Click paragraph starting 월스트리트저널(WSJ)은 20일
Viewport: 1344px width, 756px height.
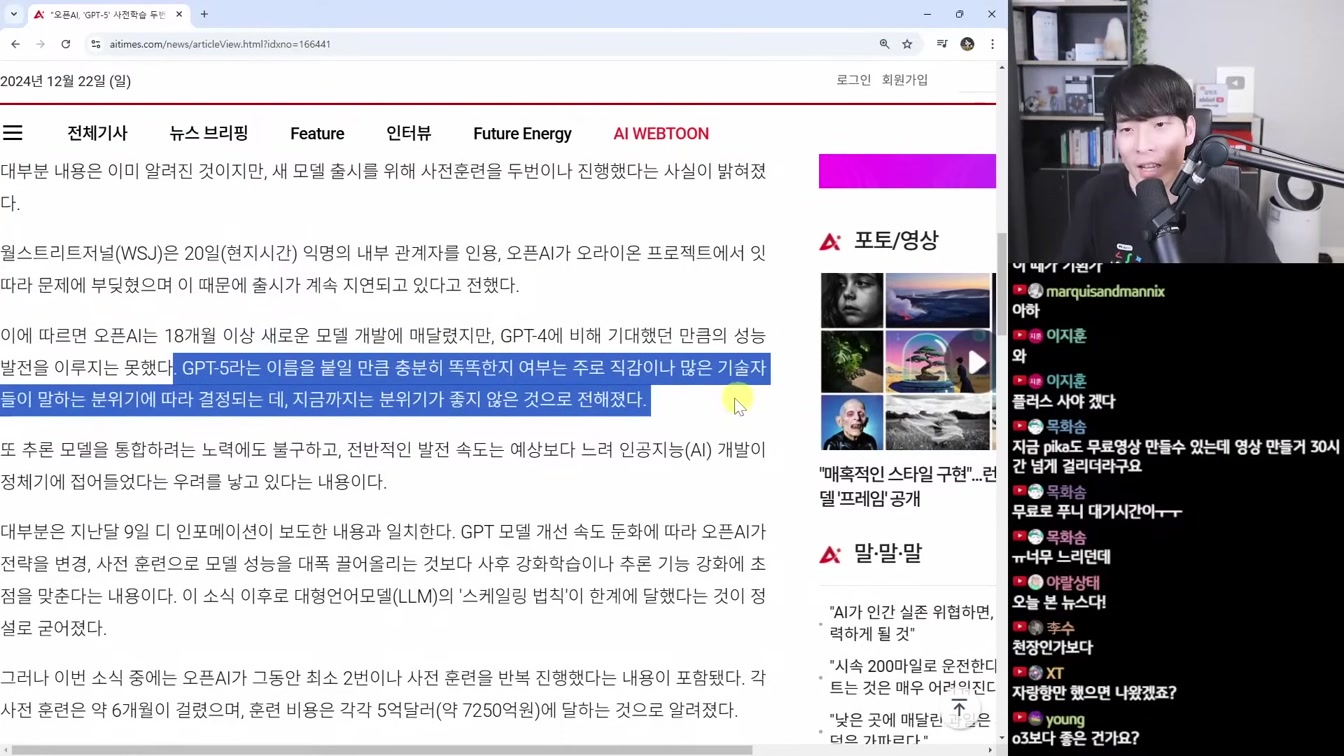click(383, 269)
